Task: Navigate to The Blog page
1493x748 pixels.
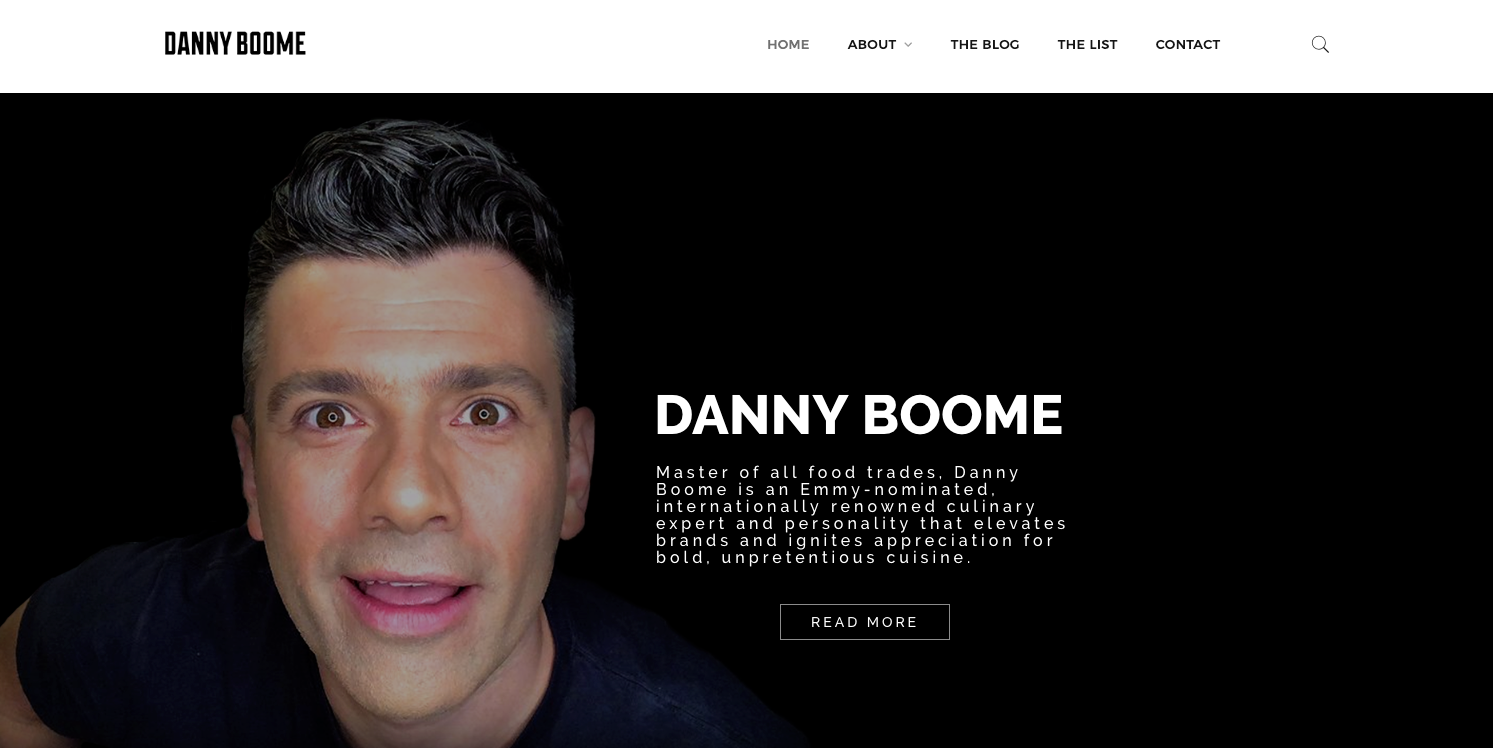Action: pyautogui.click(x=985, y=44)
